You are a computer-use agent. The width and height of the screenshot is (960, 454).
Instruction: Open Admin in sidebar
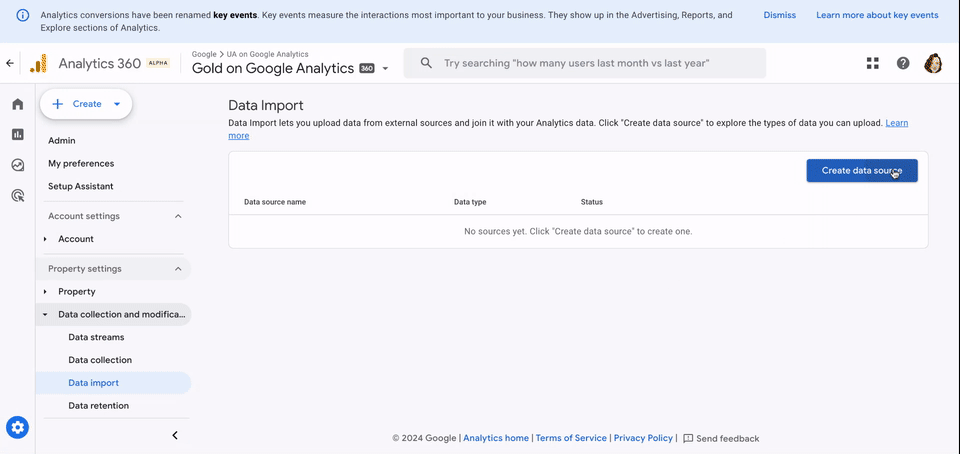click(x=62, y=141)
